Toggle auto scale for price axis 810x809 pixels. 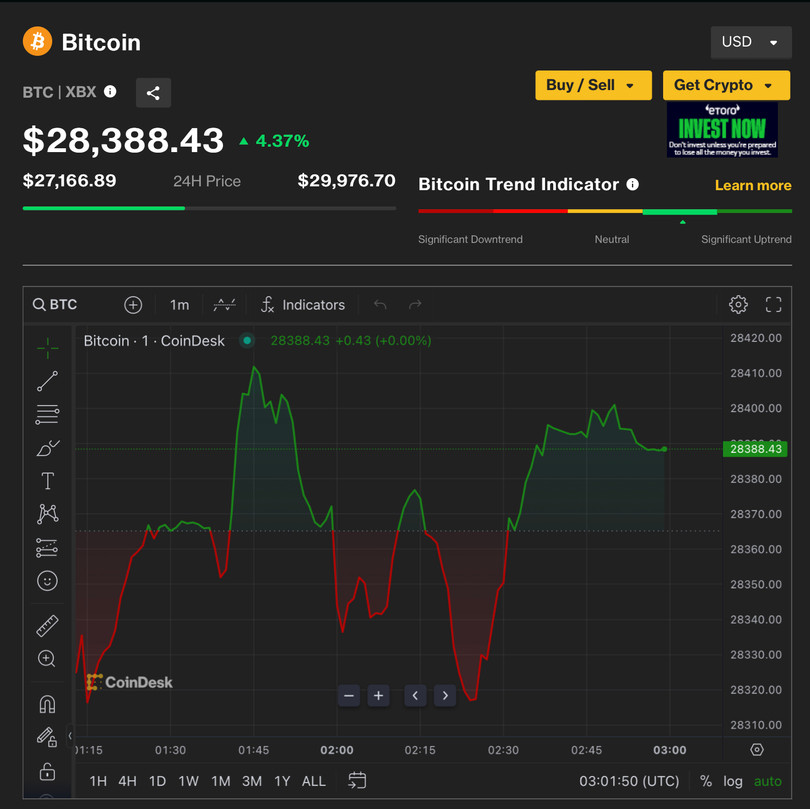pos(768,781)
